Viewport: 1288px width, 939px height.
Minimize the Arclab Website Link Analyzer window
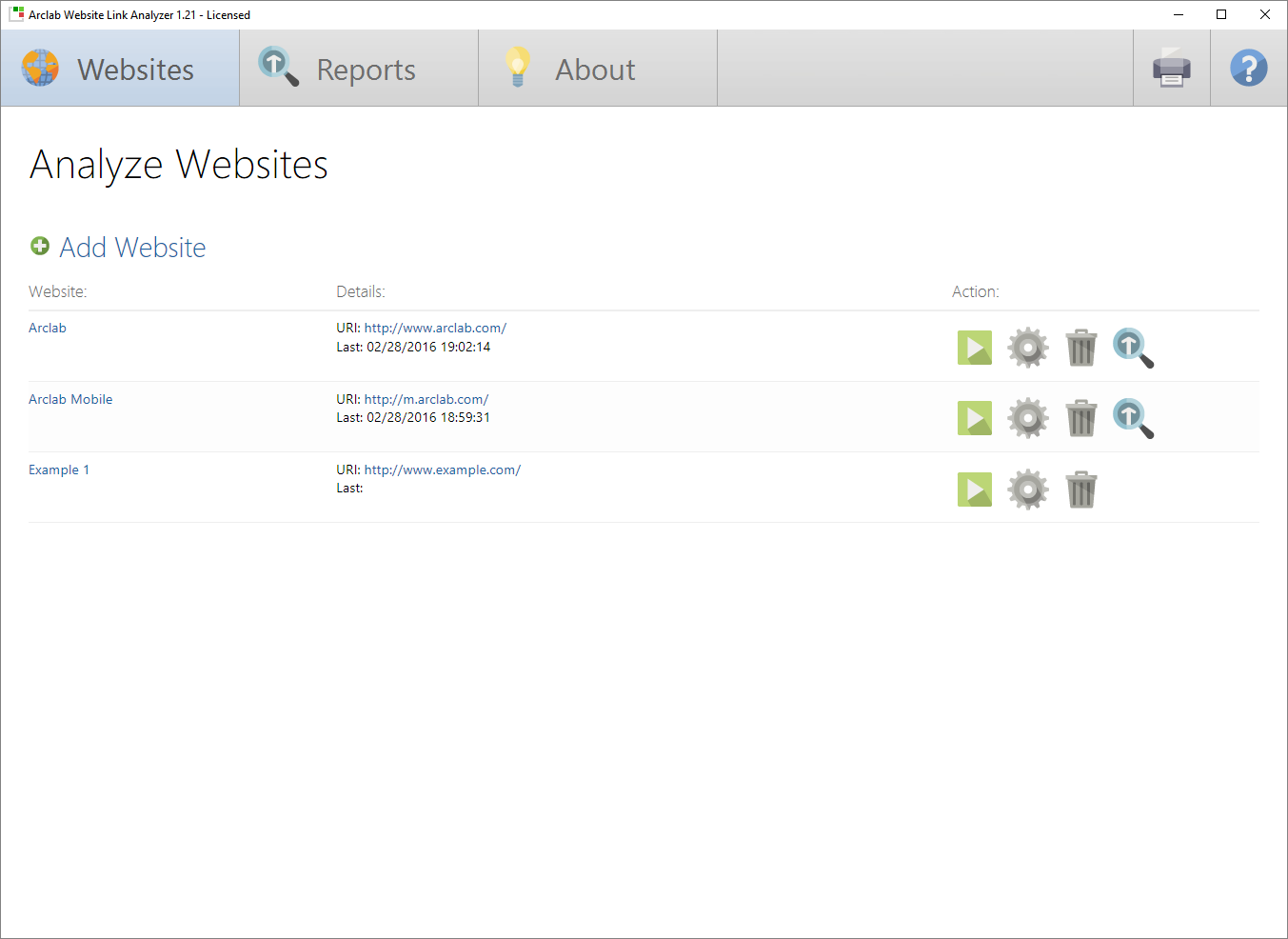point(1179,14)
